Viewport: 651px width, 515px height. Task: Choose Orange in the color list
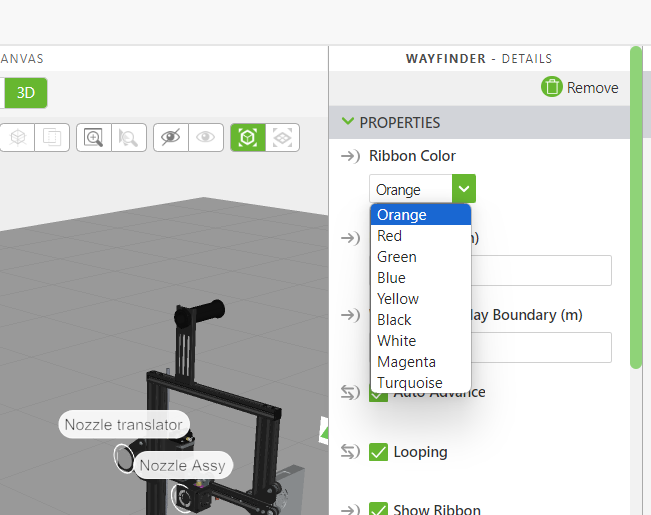(421, 215)
